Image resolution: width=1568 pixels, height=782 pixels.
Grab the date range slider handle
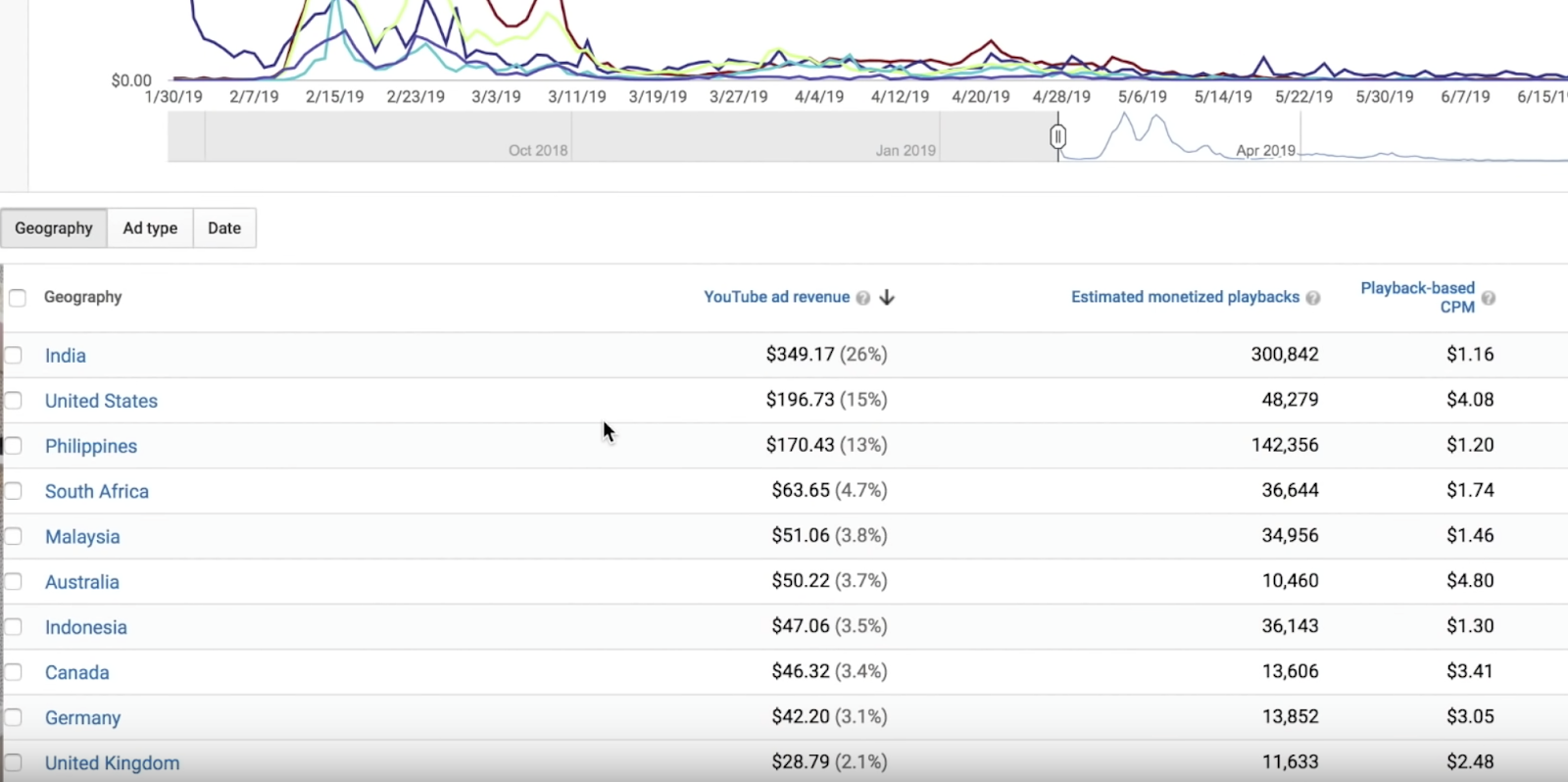(x=1057, y=136)
